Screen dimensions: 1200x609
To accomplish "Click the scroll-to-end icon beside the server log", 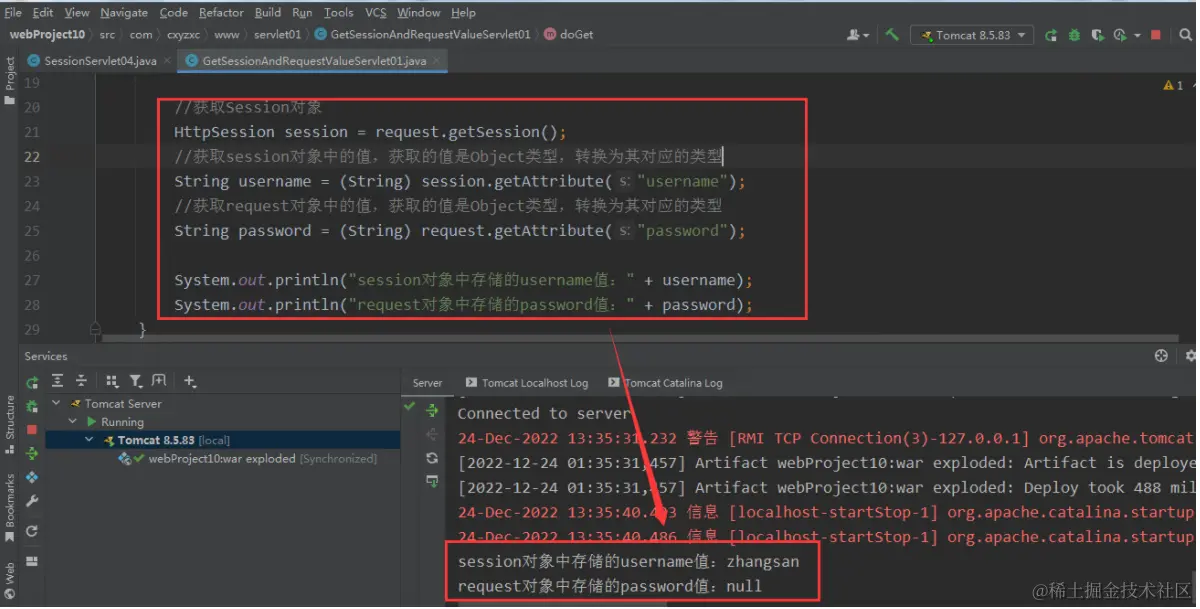I will pos(432,481).
